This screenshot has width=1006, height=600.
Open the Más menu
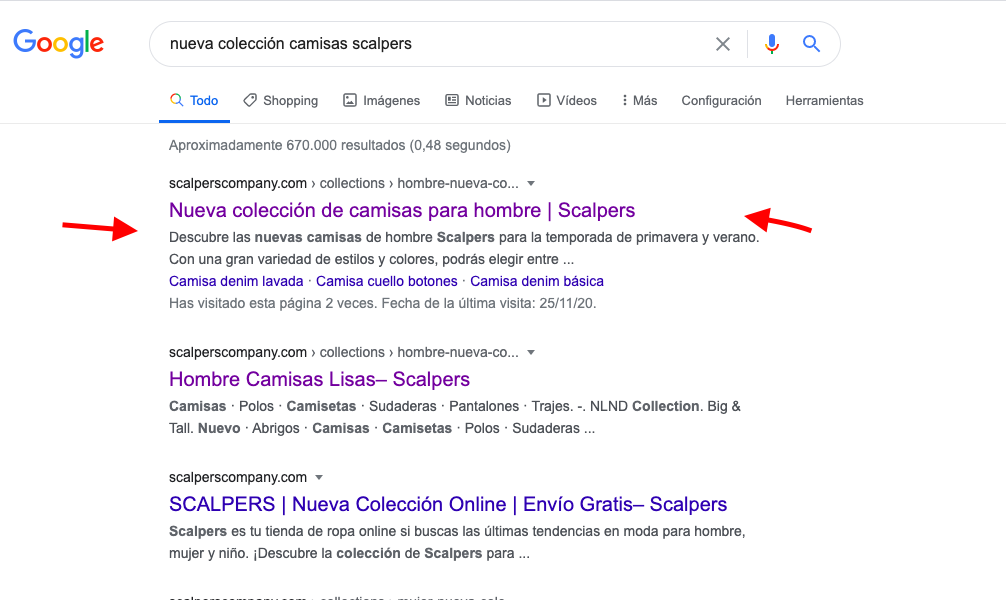[638, 100]
